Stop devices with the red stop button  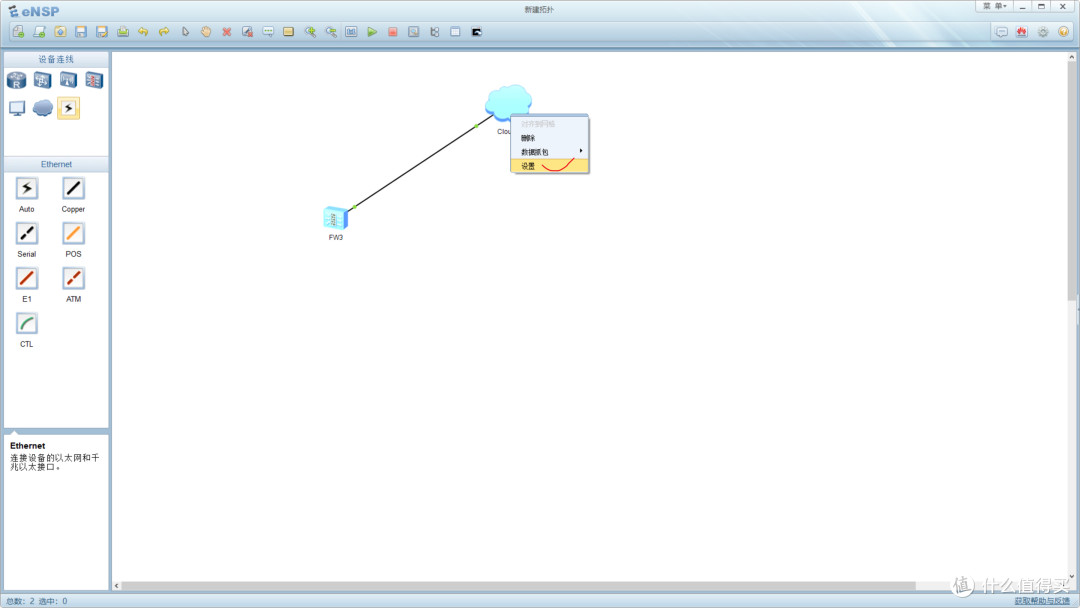(393, 32)
